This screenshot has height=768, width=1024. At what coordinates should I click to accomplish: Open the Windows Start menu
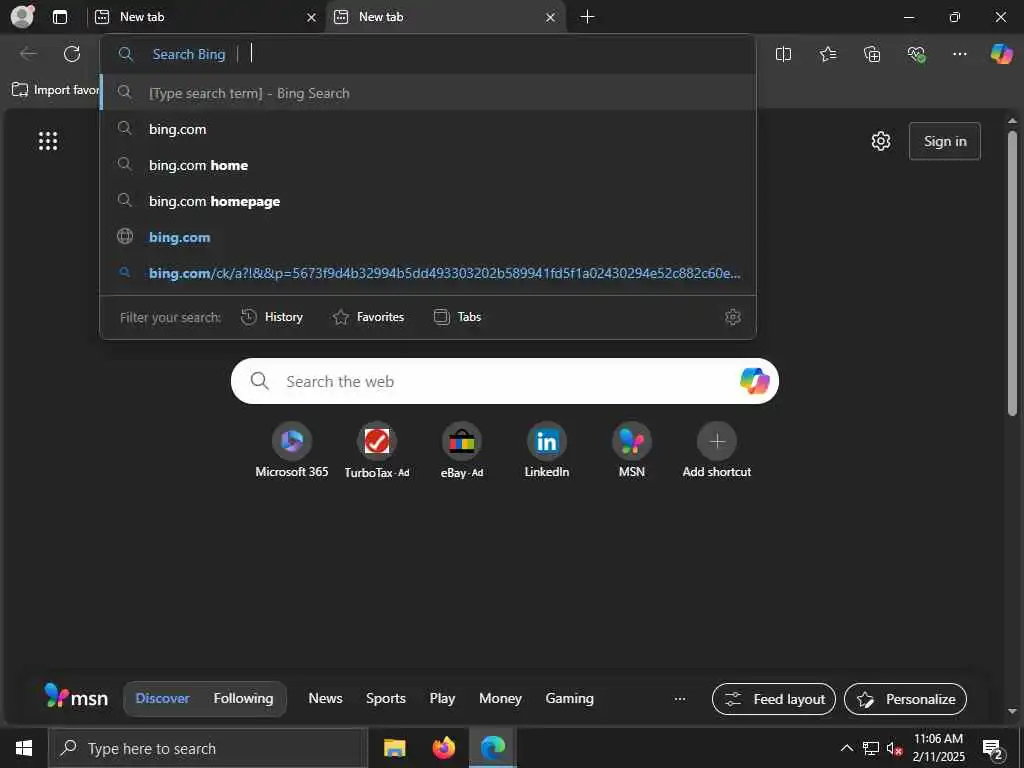(24, 748)
